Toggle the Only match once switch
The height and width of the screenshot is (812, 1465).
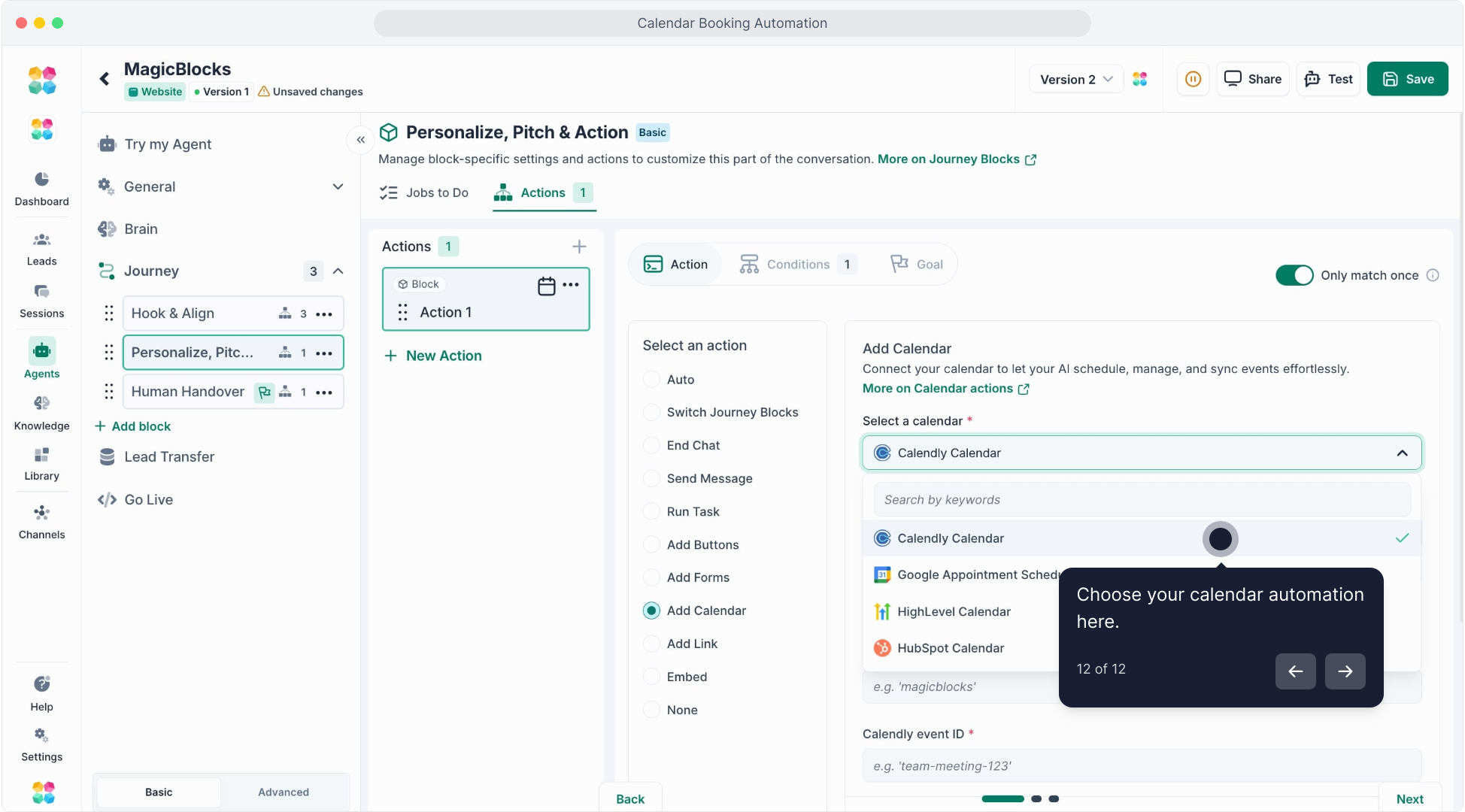point(1294,275)
